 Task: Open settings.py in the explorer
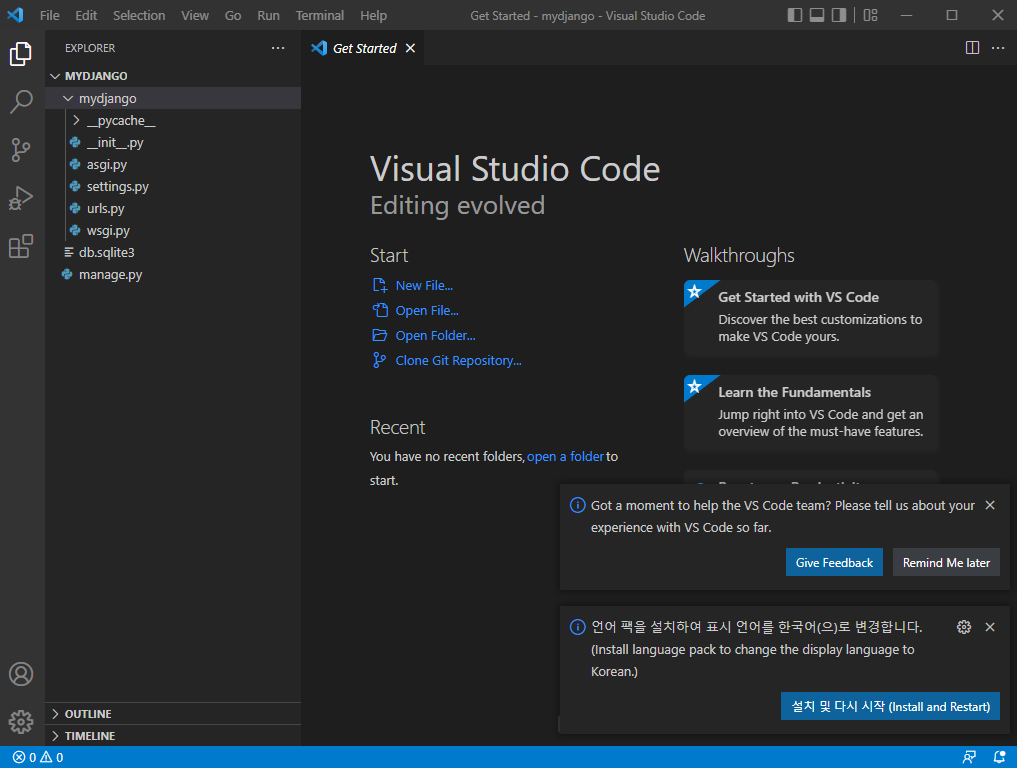[173, 186]
